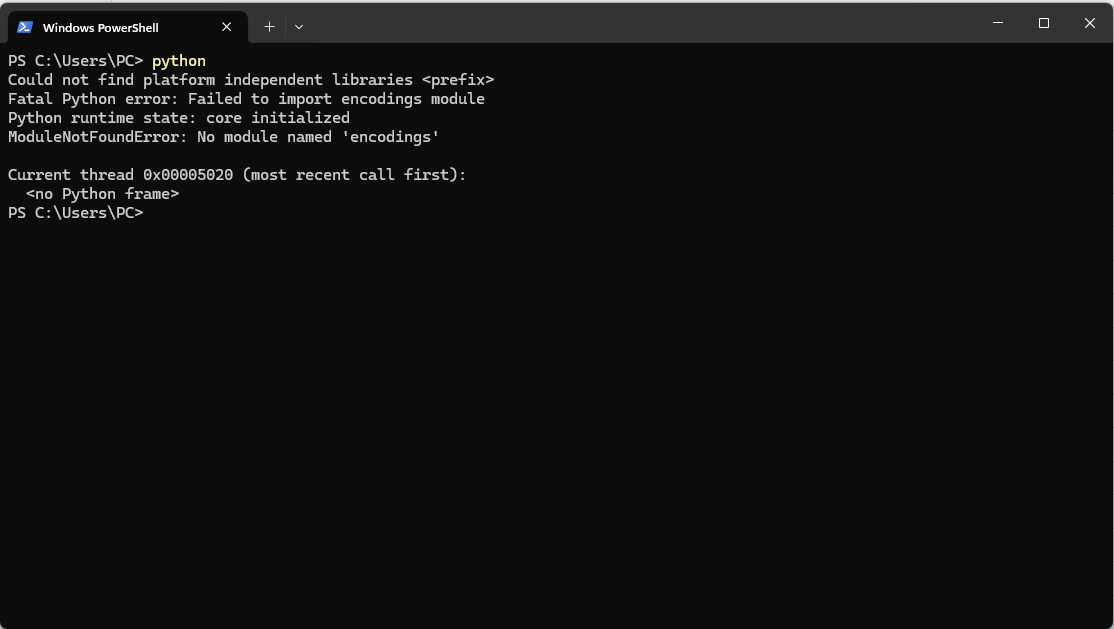The height and width of the screenshot is (629, 1114).
Task: Close the Windows PowerShell tab
Action: (227, 27)
